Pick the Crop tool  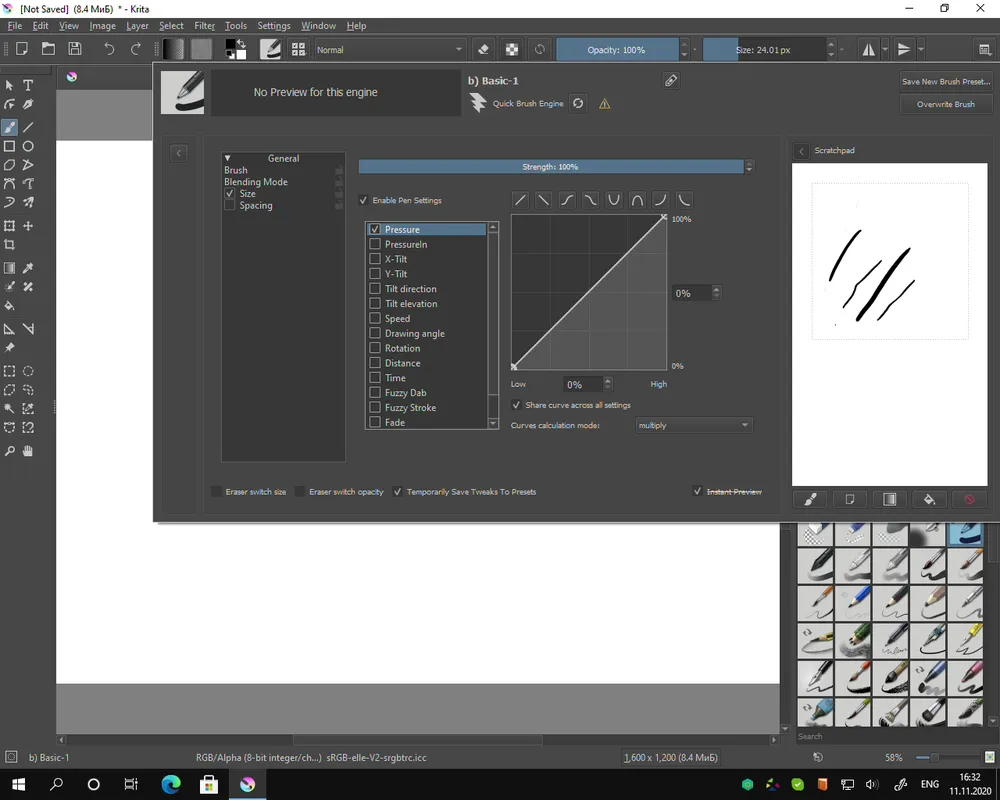tap(9, 245)
